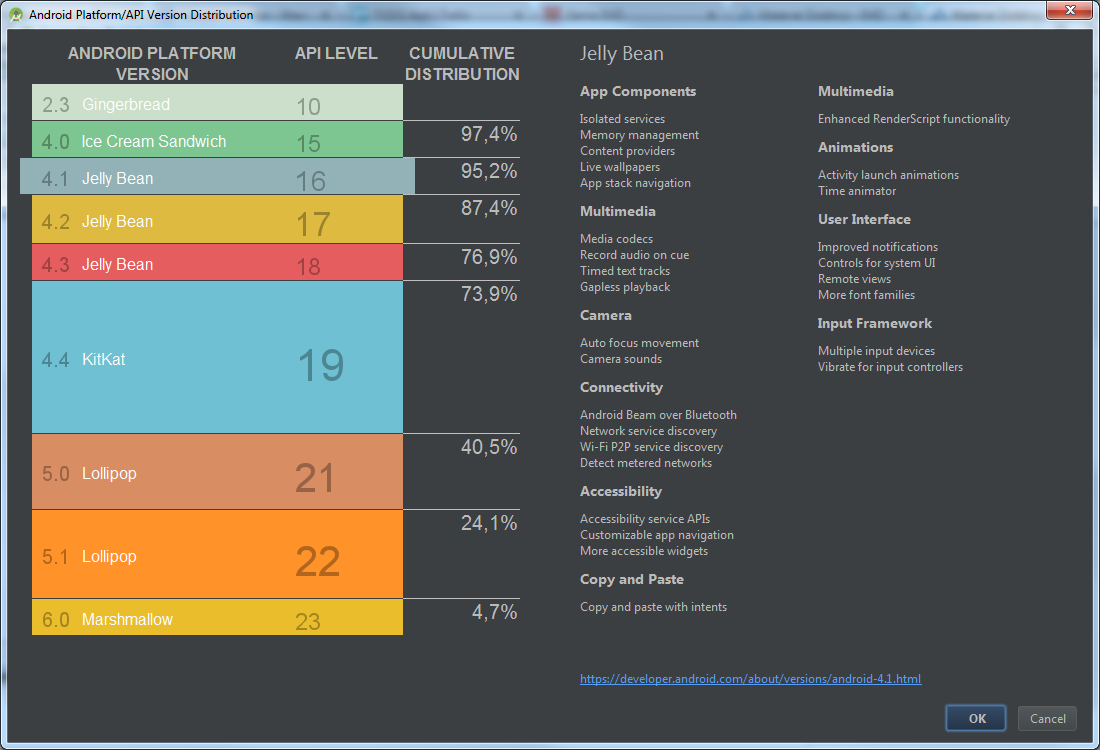Select the 2.3 Gingerbread version row

(x=217, y=102)
